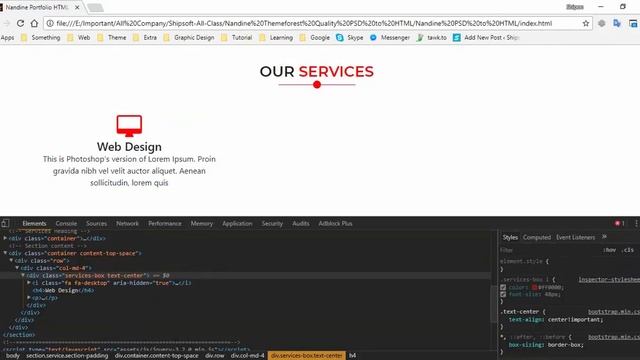The image size is (640, 360).
Task: Open the color picker swatch for ff0000
Action: click(x=534, y=287)
